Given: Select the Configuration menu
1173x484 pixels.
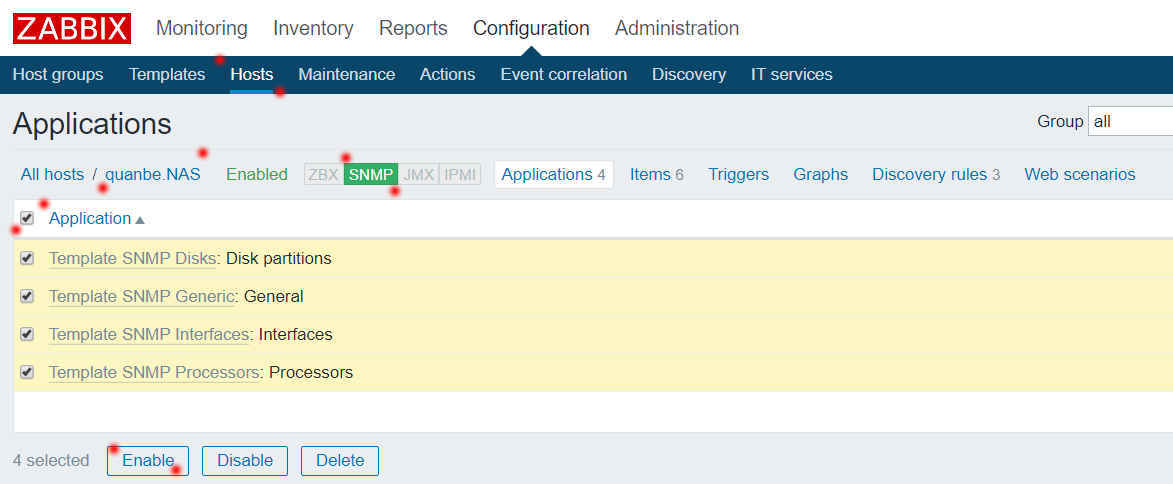Looking at the screenshot, I should (531, 28).
